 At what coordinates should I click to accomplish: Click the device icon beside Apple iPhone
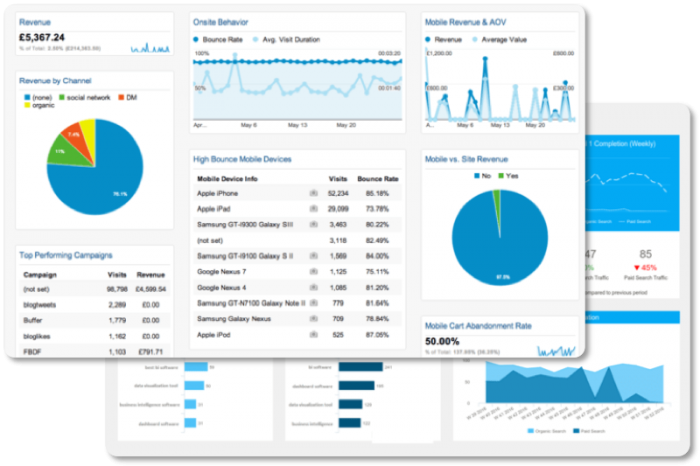(x=313, y=193)
